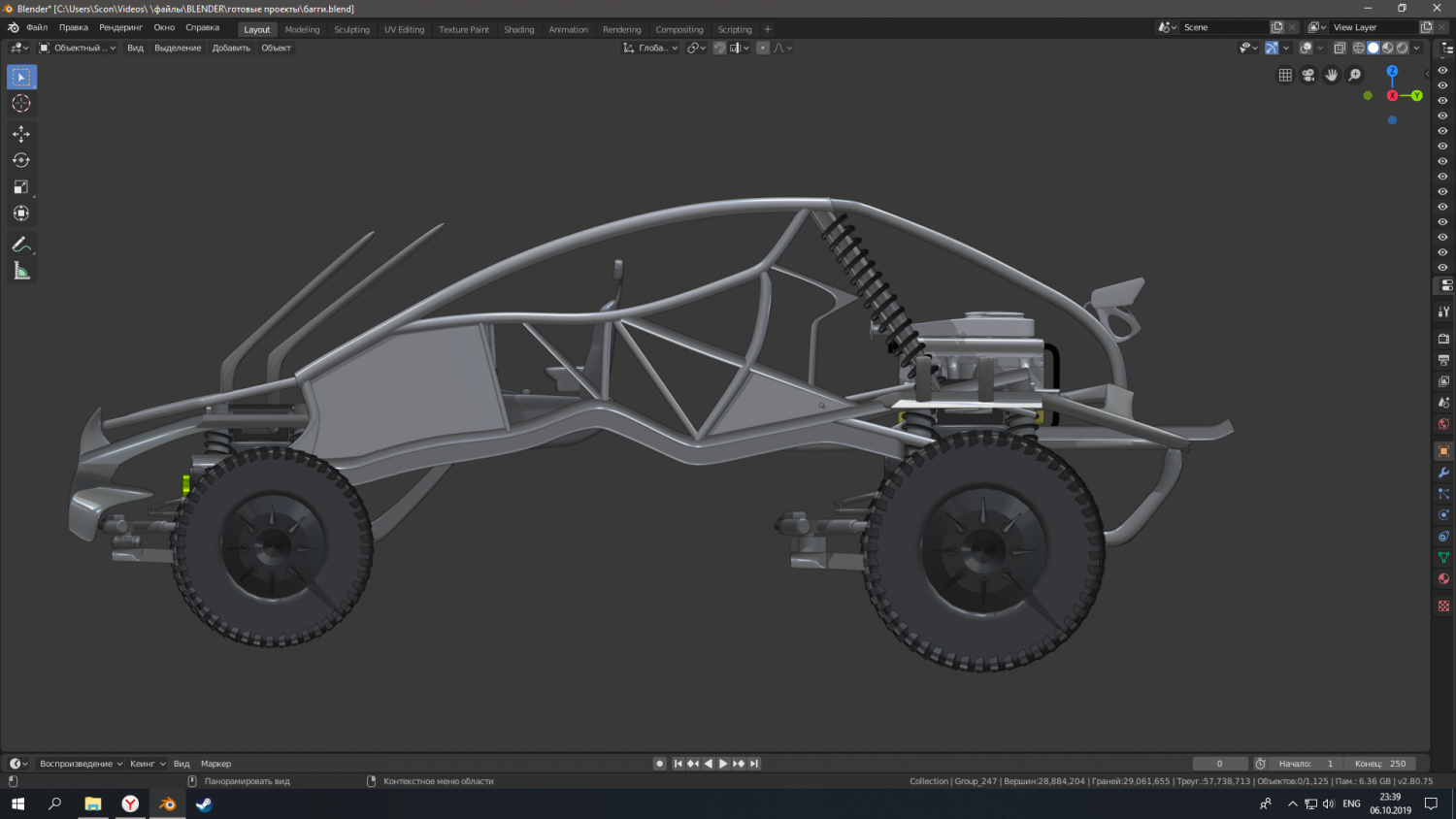Open Material properties tab
Image resolution: width=1456 pixels, height=819 pixels.
tap(1444, 579)
